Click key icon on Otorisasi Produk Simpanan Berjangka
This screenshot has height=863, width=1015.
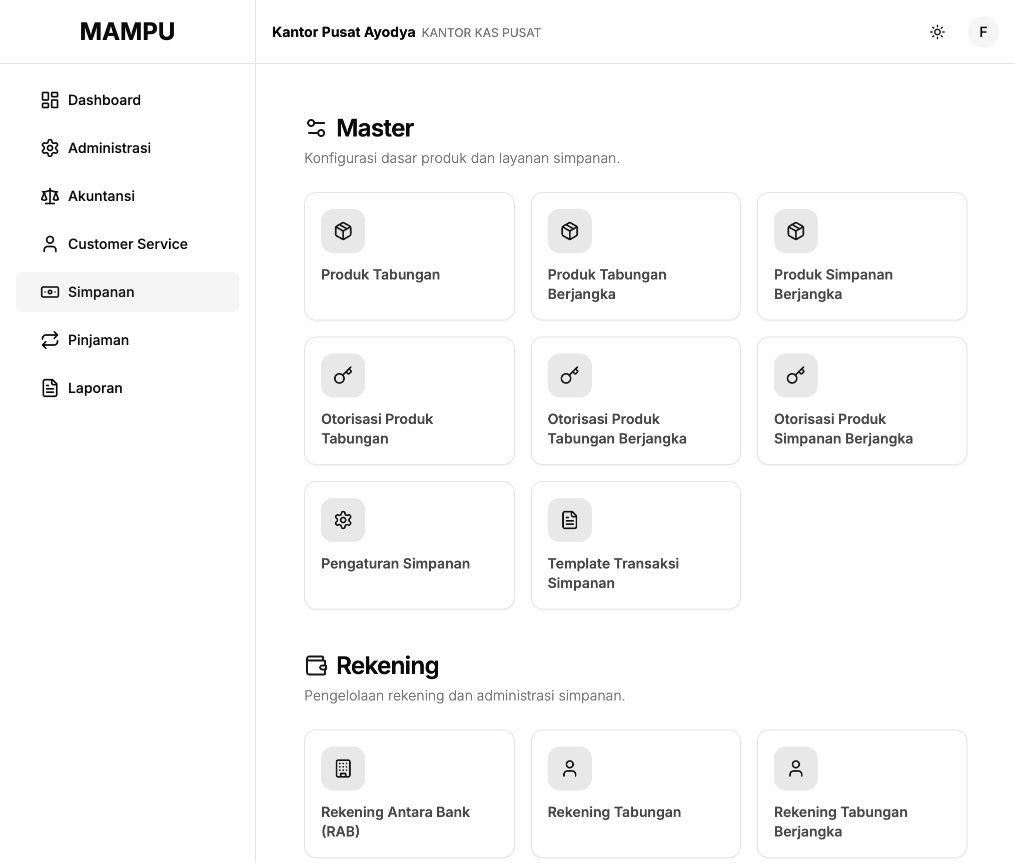[796, 375]
